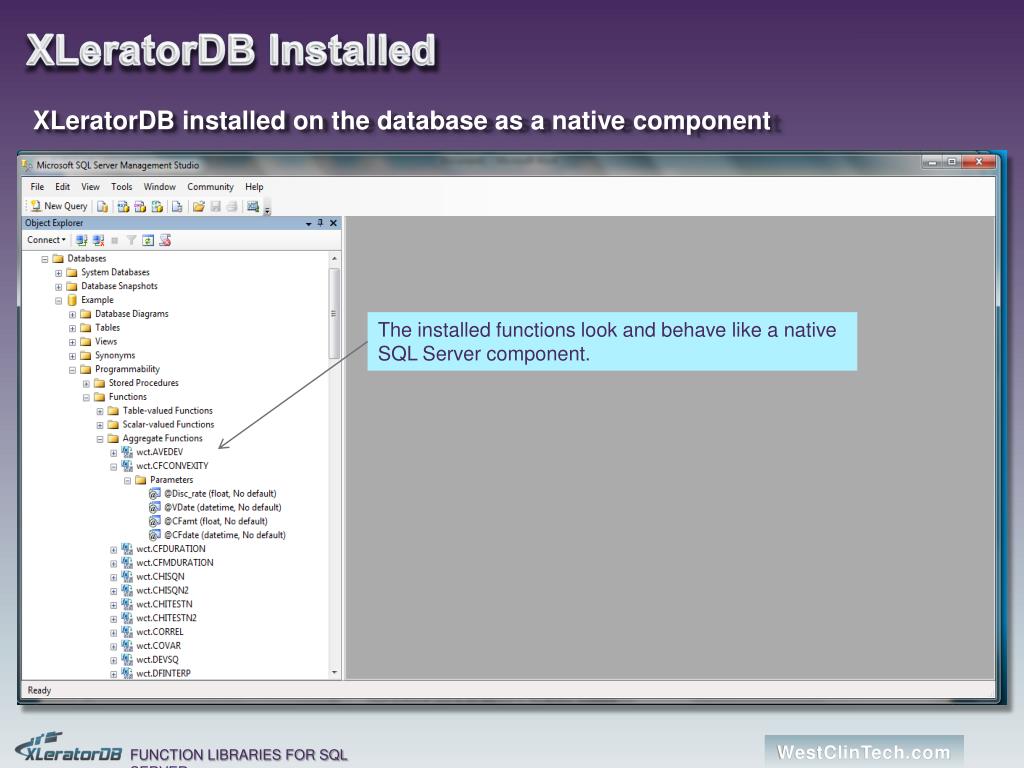Click the Disconnect icon in Object Explorer
1024x768 pixels.
point(99,240)
